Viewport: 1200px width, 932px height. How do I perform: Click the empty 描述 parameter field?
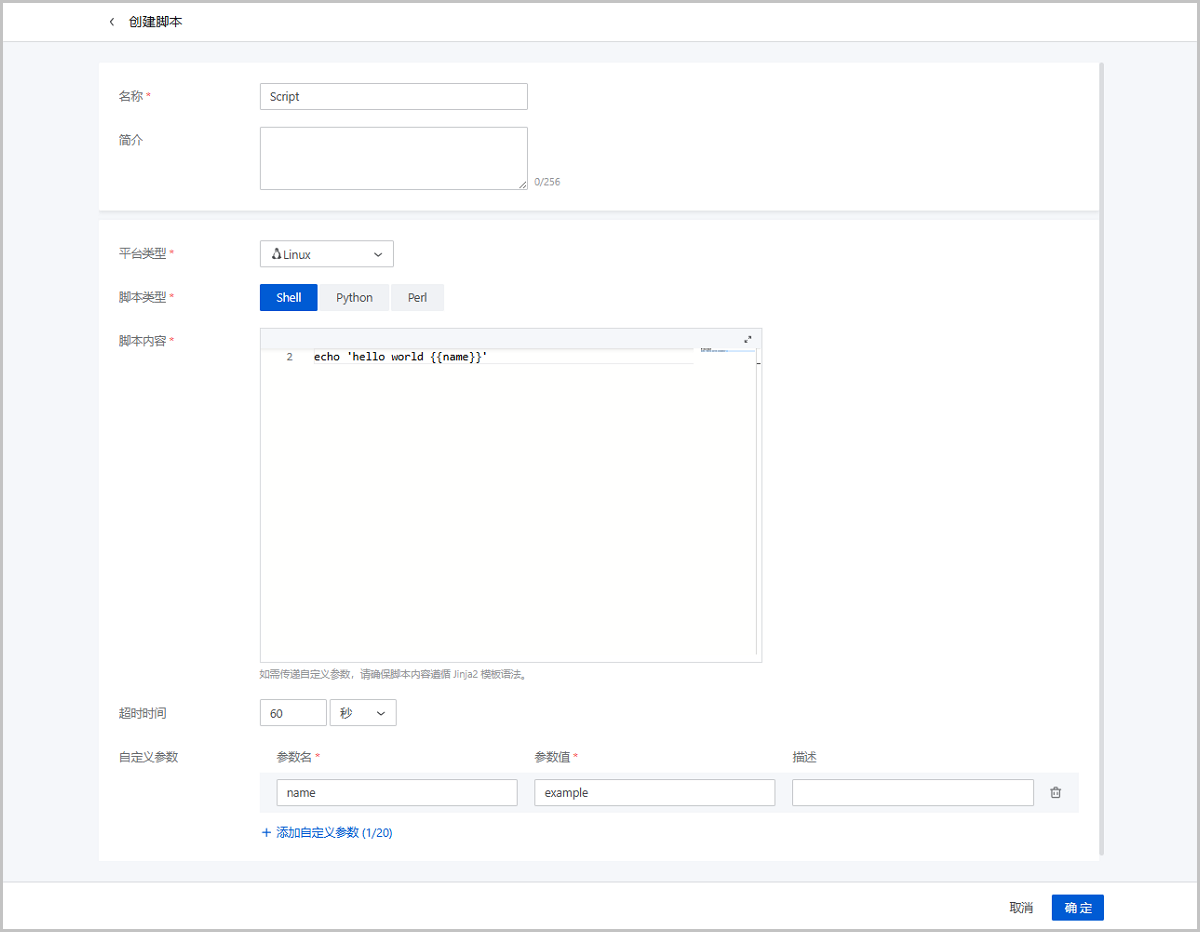click(912, 793)
